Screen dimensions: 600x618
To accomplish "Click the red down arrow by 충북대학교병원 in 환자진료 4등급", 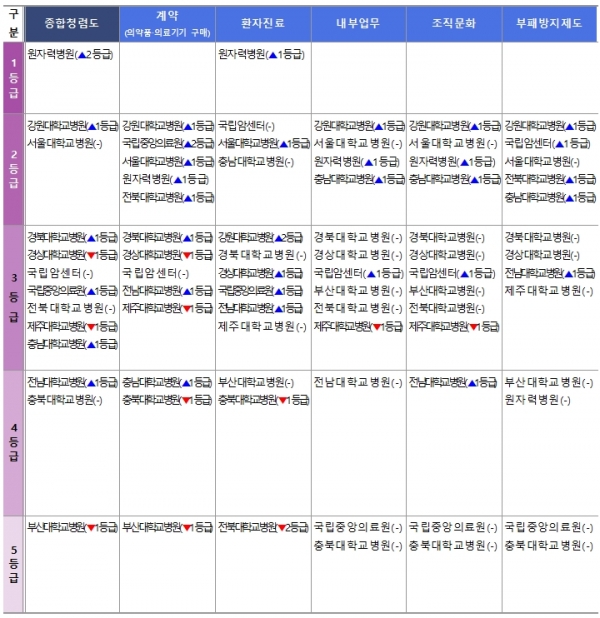I will (x=281, y=400).
